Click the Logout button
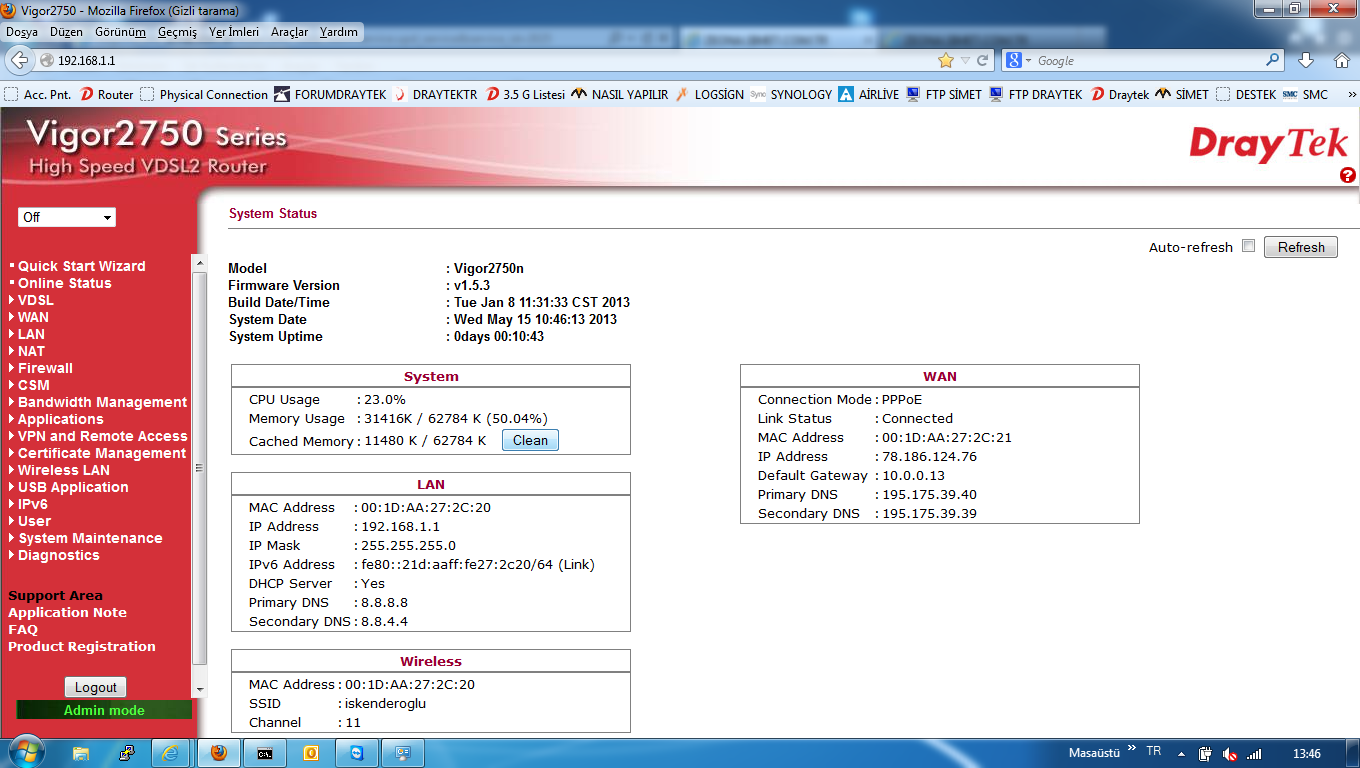Screen dimensions: 1360x768 click(96, 687)
